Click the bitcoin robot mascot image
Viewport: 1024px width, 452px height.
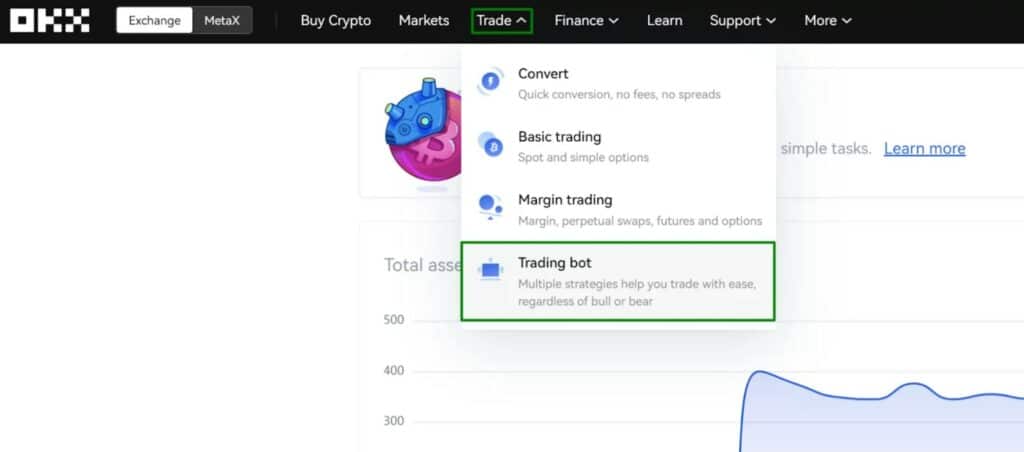click(x=425, y=130)
